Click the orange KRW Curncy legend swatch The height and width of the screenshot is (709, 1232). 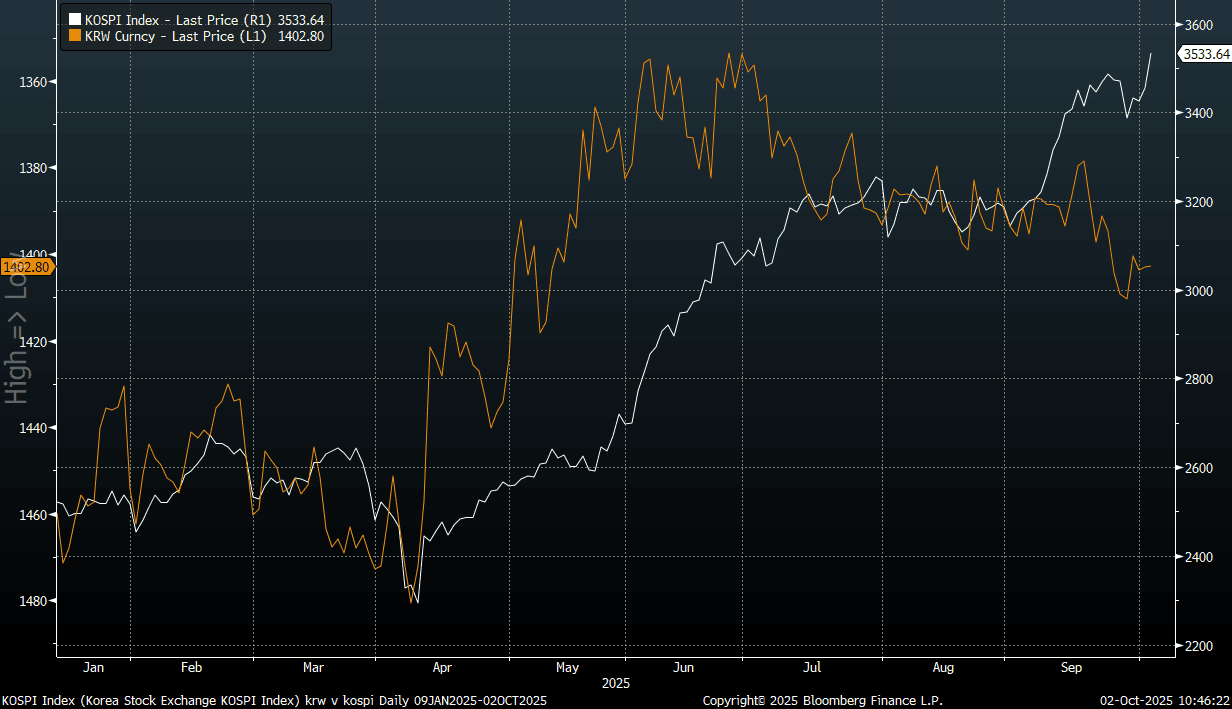point(73,36)
